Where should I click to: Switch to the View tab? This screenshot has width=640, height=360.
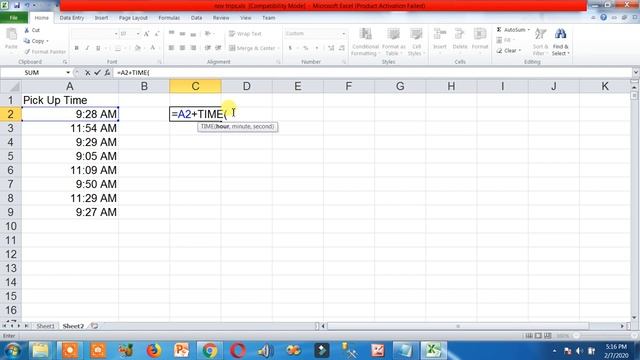click(246, 18)
